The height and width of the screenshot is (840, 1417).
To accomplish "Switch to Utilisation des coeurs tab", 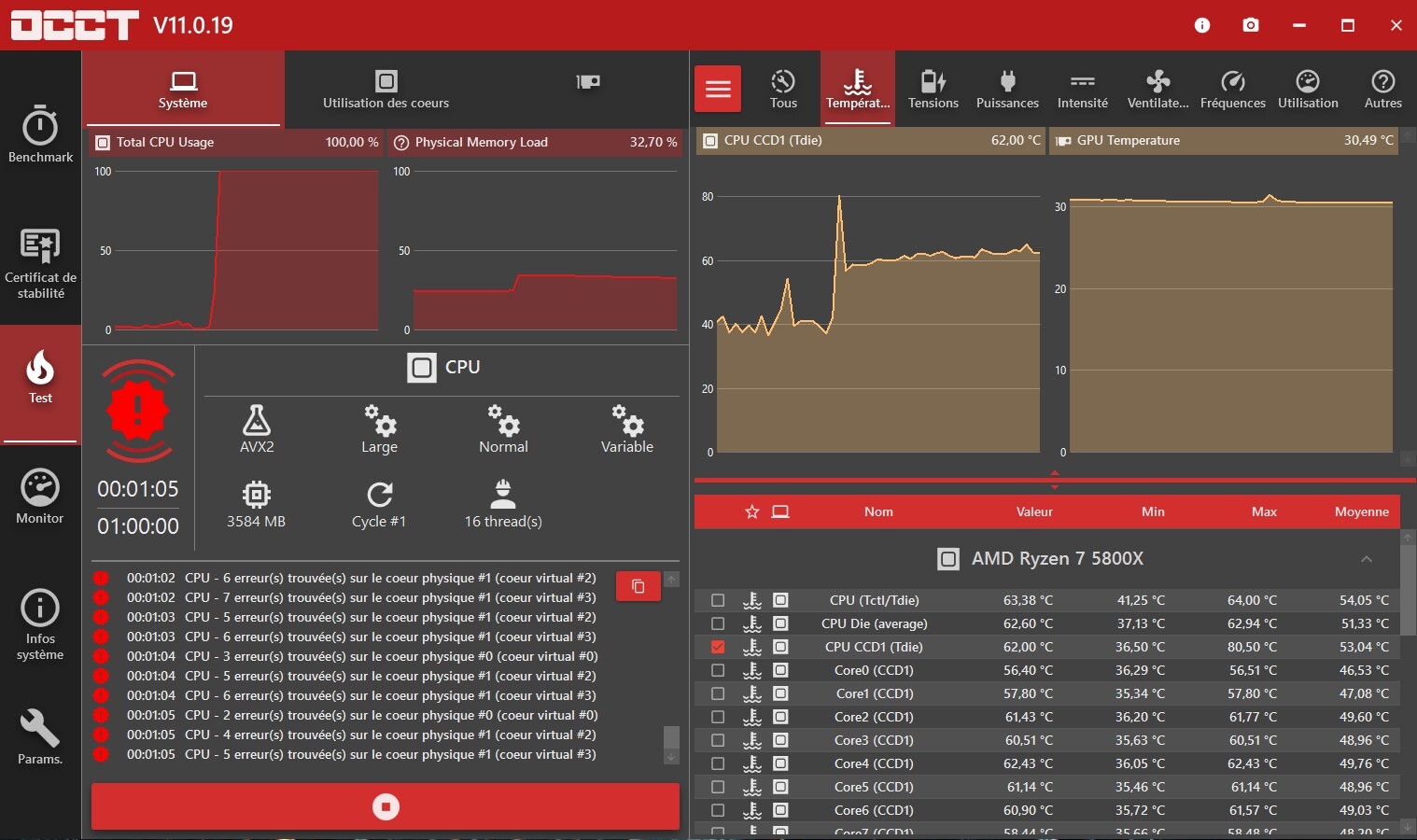I will click(x=386, y=90).
